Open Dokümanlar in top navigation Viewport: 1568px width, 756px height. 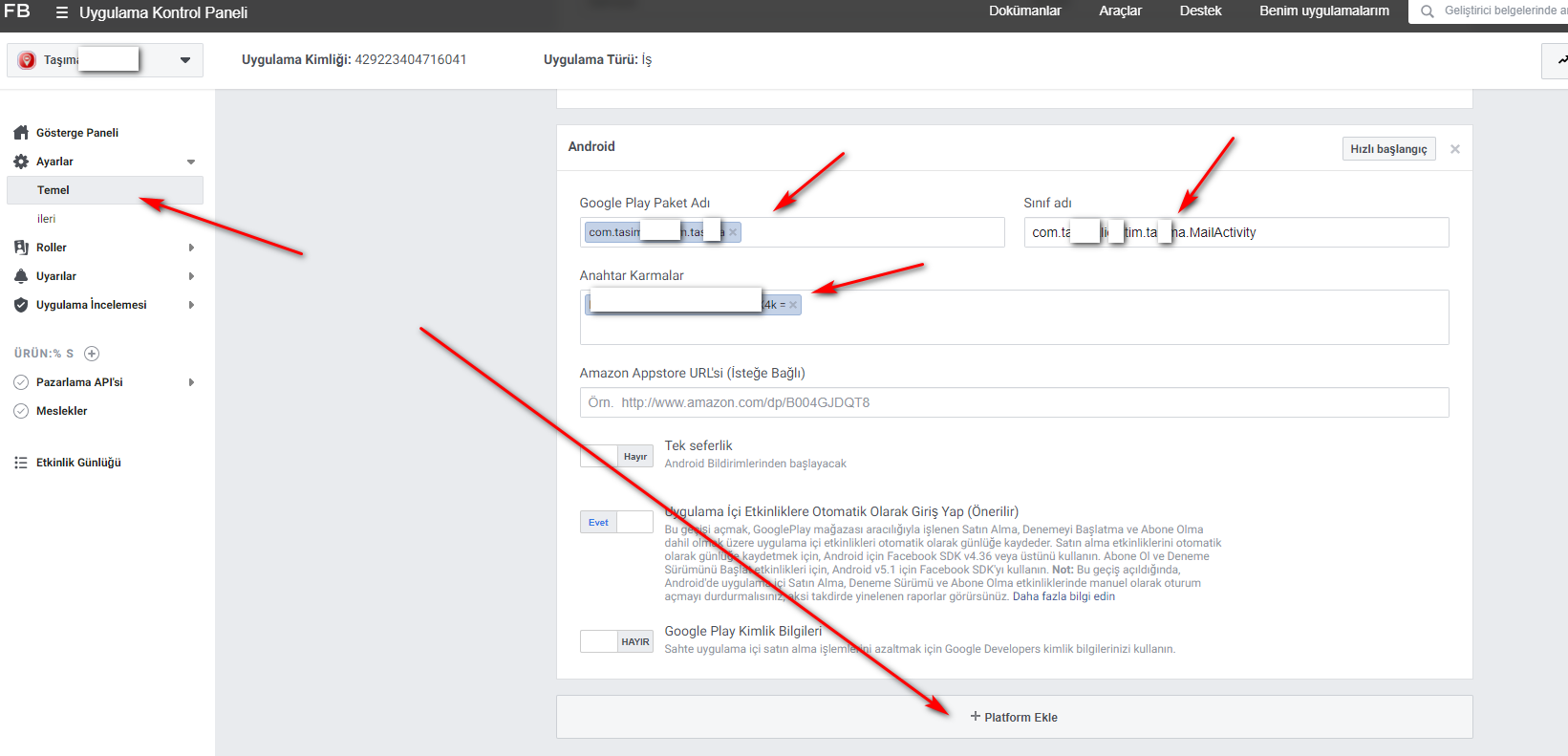1025,11
